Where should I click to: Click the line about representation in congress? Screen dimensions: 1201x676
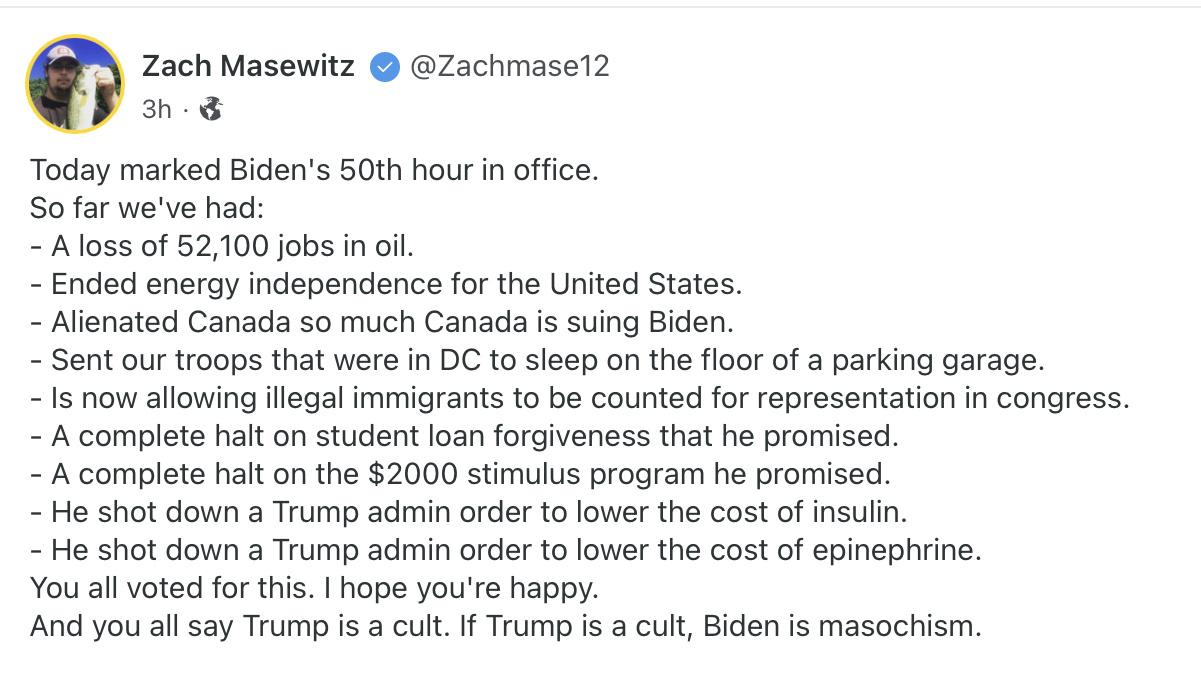click(580, 398)
